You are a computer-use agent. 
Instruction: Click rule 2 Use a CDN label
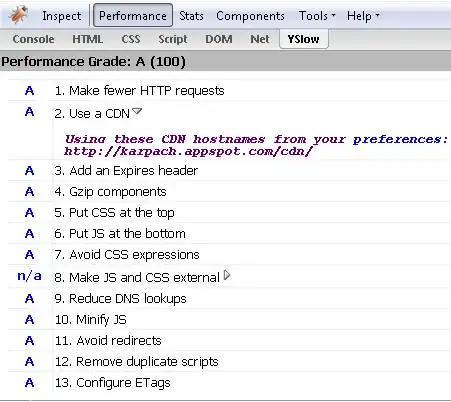coord(92,114)
